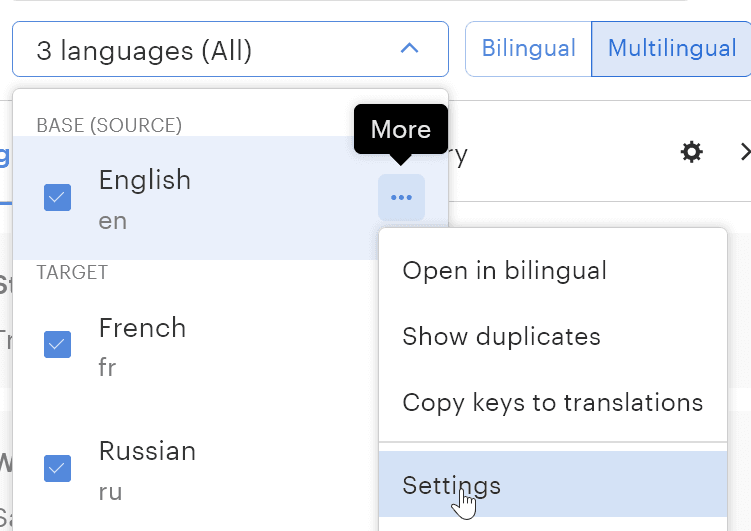Uncheck the English language checkbox
The height and width of the screenshot is (531, 751).
pyautogui.click(x=58, y=198)
